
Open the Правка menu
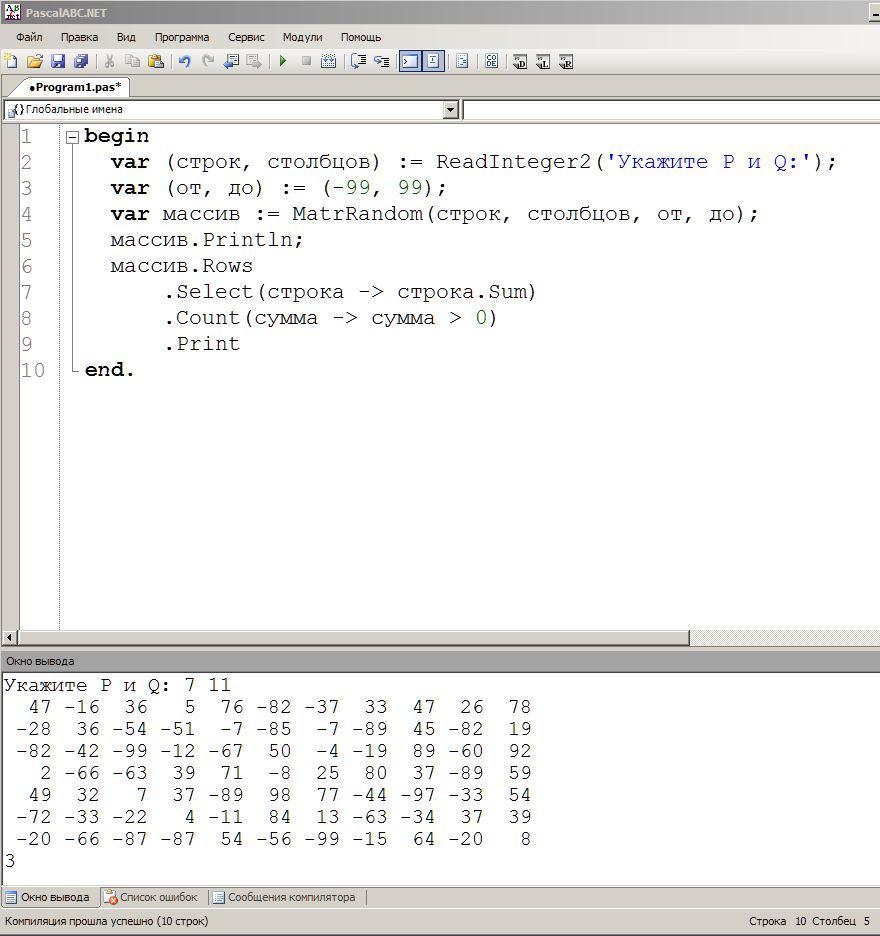click(x=79, y=37)
